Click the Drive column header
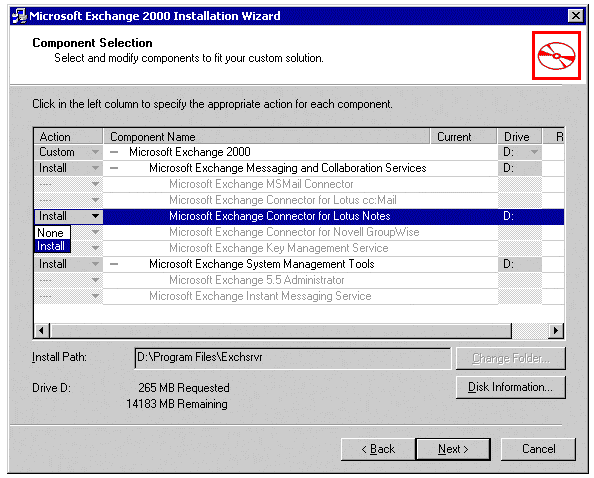The width and height of the screenshot is (594, 478). (x=519, y=136)
